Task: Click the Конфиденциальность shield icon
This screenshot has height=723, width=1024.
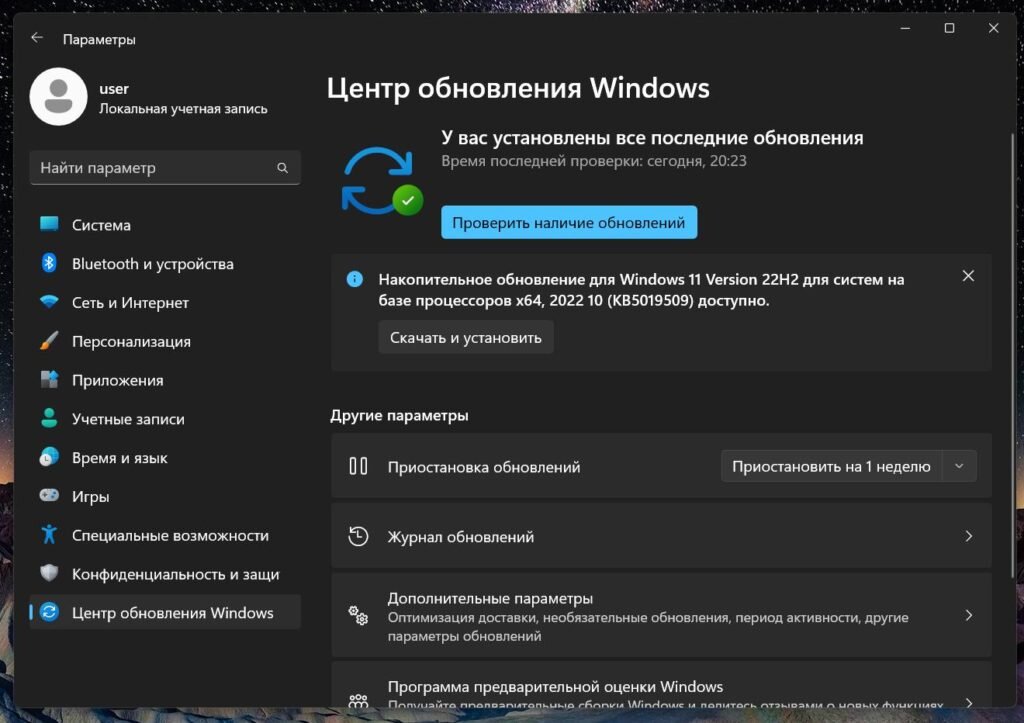Action: (x=49, y=573)
